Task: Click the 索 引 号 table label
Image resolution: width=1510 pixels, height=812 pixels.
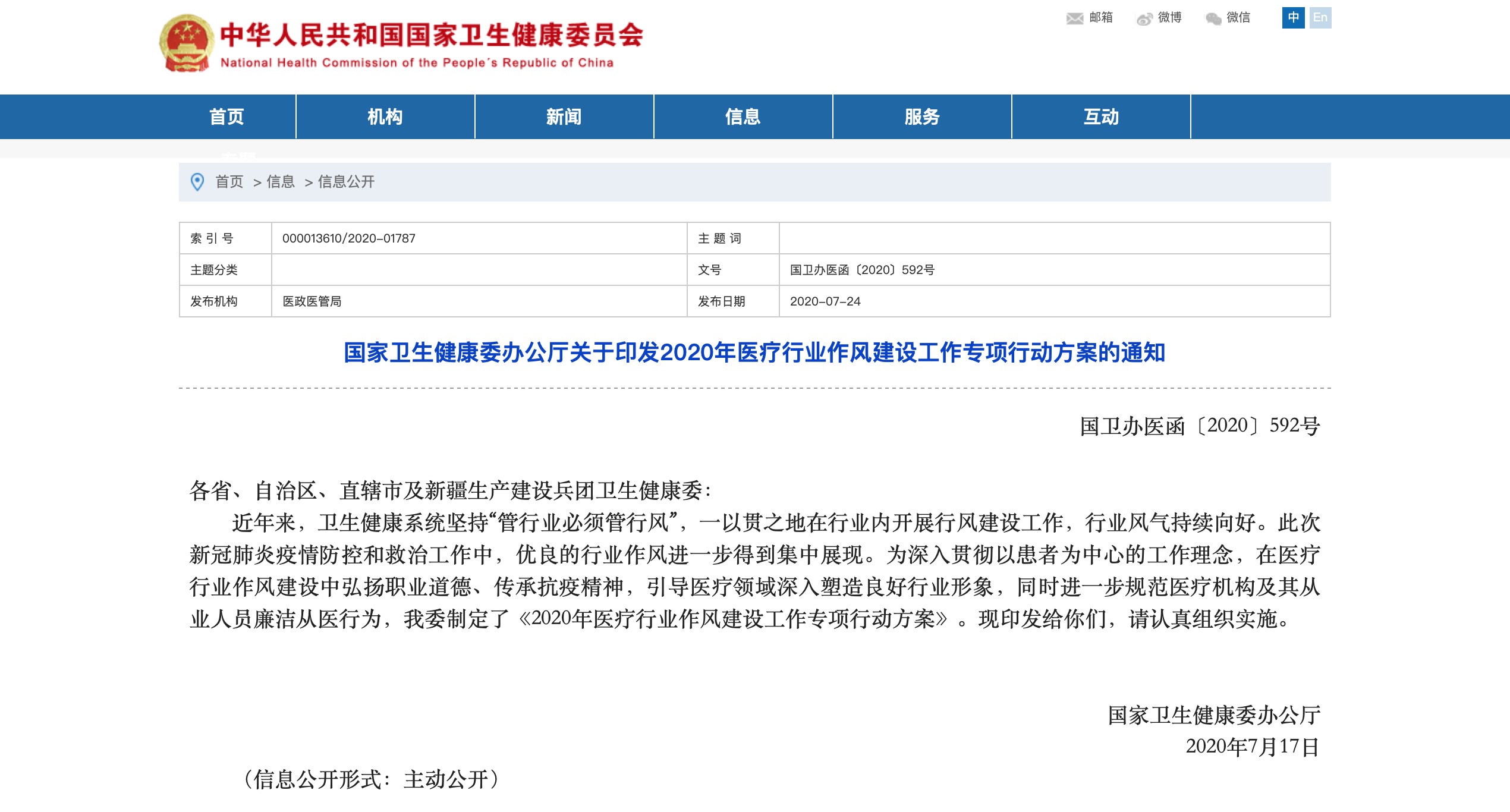Action: pyautogui.click(x=212, y=238)
